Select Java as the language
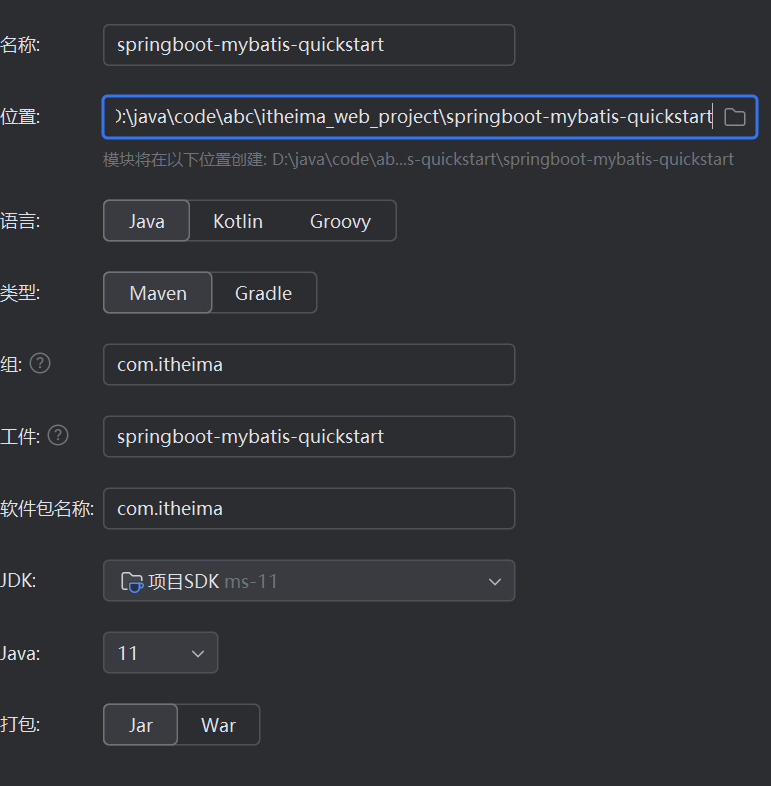 pyautogui.click(x=146, y=221)
